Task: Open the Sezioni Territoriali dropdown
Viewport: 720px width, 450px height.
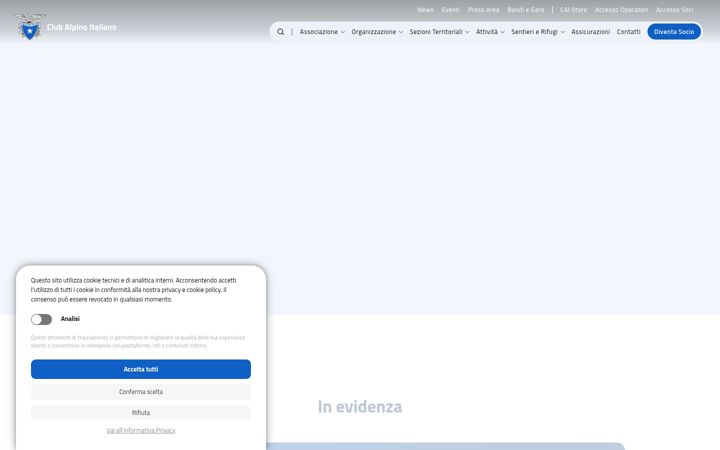Action: click(x=439, y=32)
